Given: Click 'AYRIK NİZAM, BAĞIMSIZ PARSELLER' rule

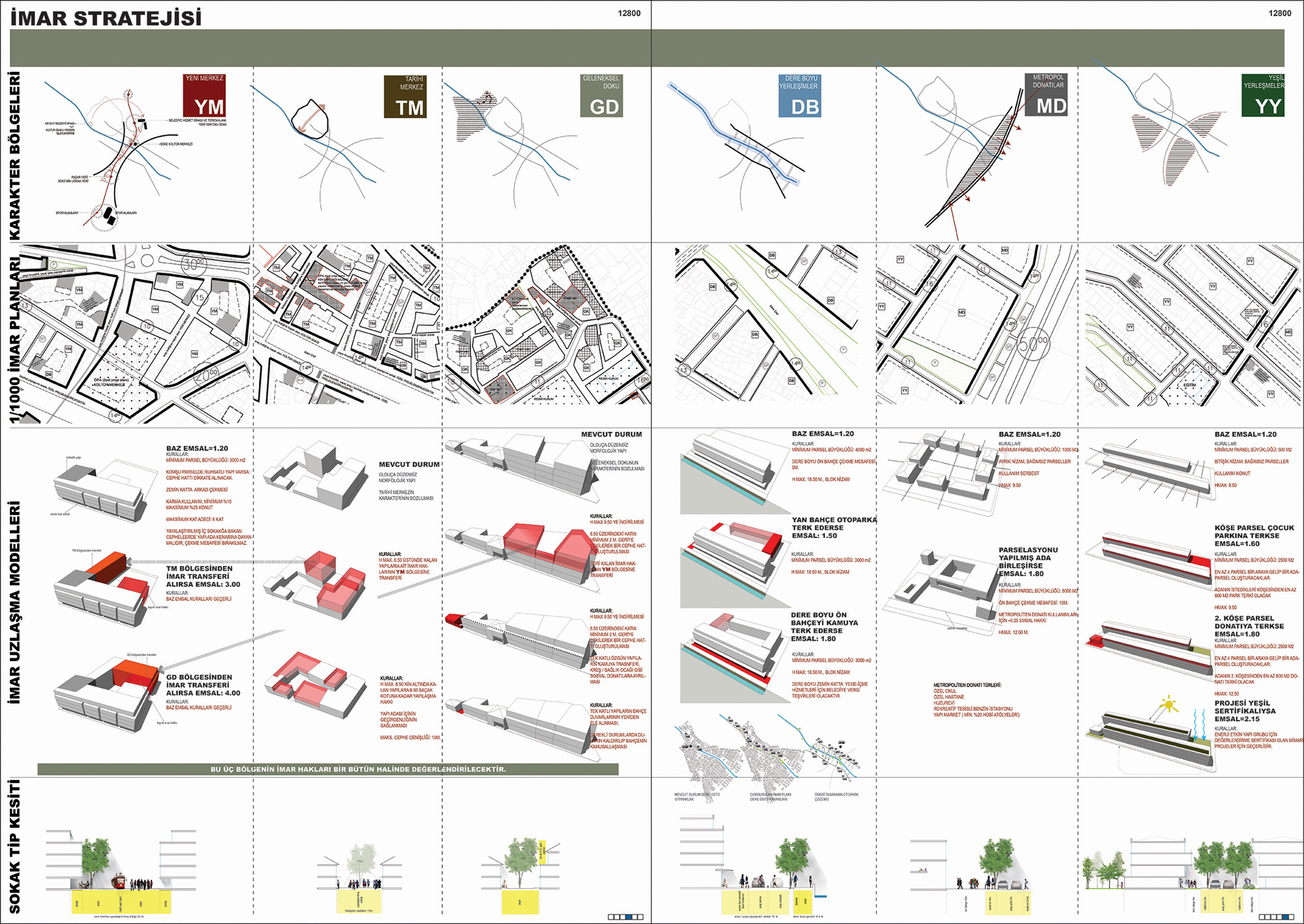Looking at the screenshot, I should click(x=1035, y=462).
